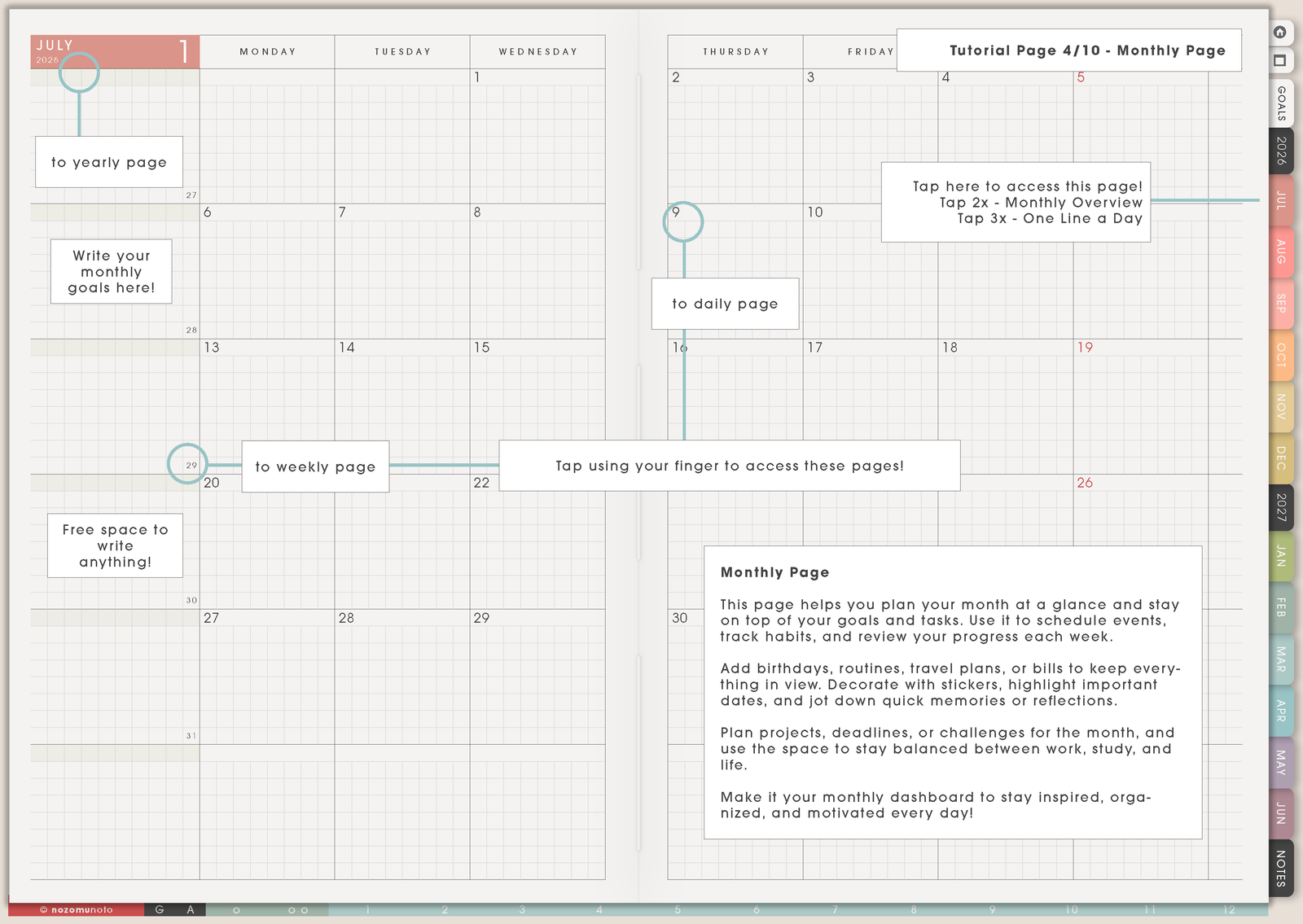The height and width of the screenshot is (924, 1303).
Task: Select the A button in bottom bar
Action: pos(191,910)
